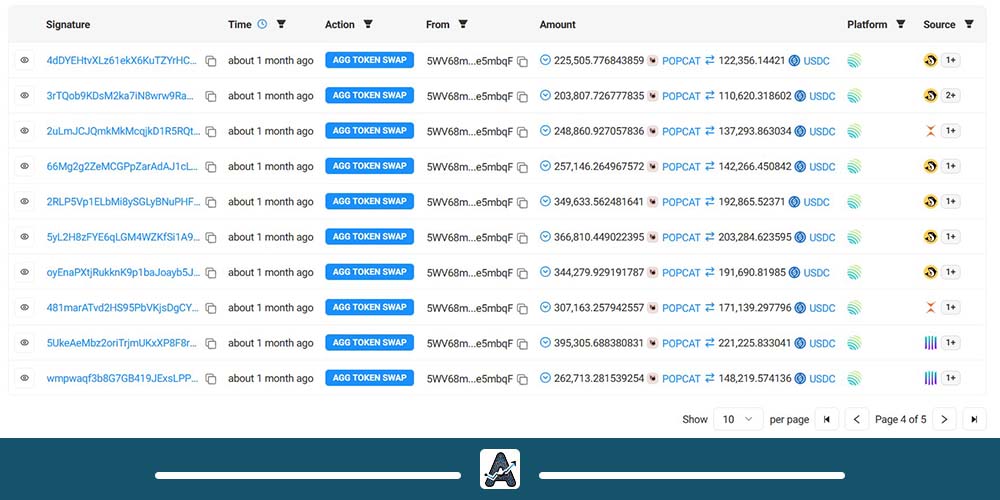1000x500 pixels.
Task: Filter the Action column
Action: tap(368, 24)
